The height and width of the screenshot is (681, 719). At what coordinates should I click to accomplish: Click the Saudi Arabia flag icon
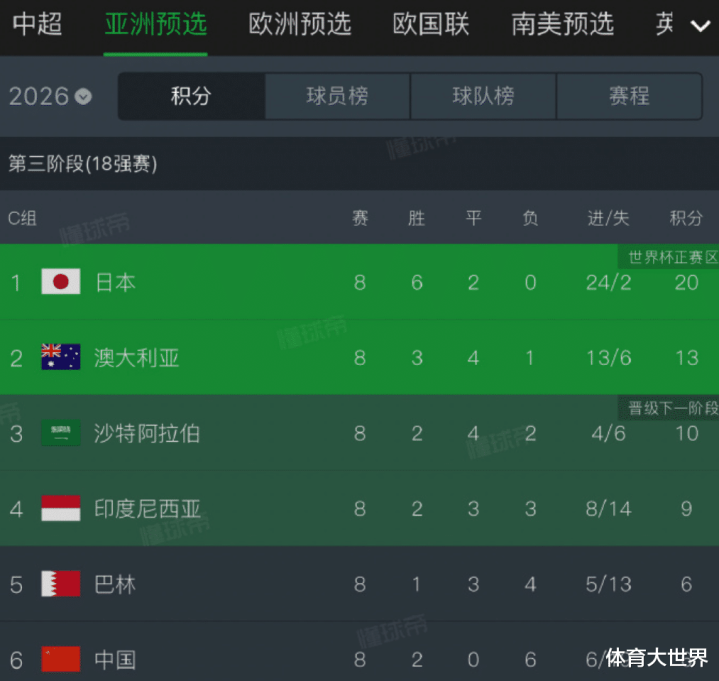60,433
